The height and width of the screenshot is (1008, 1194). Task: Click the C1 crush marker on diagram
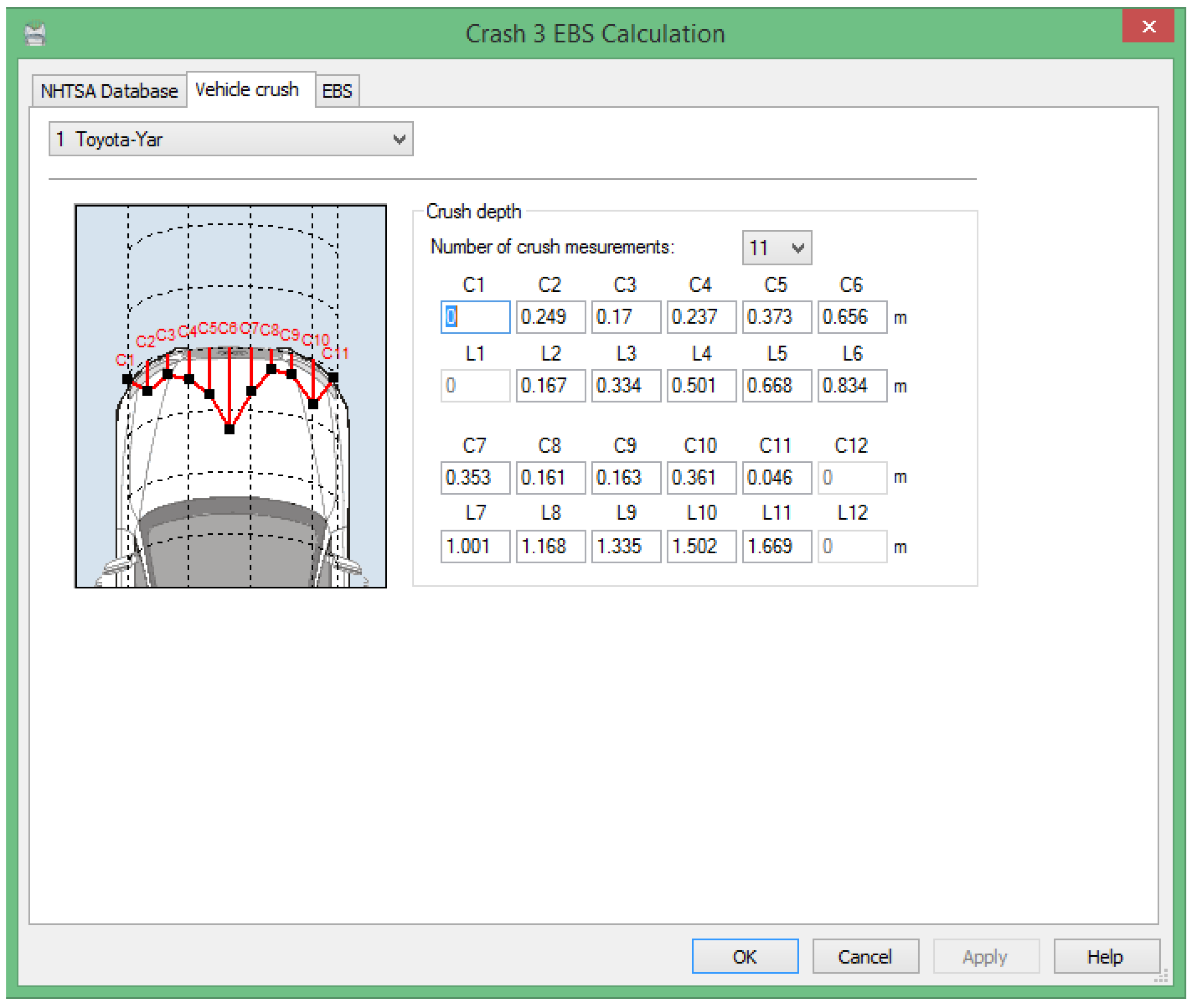(x=128, y=379)
